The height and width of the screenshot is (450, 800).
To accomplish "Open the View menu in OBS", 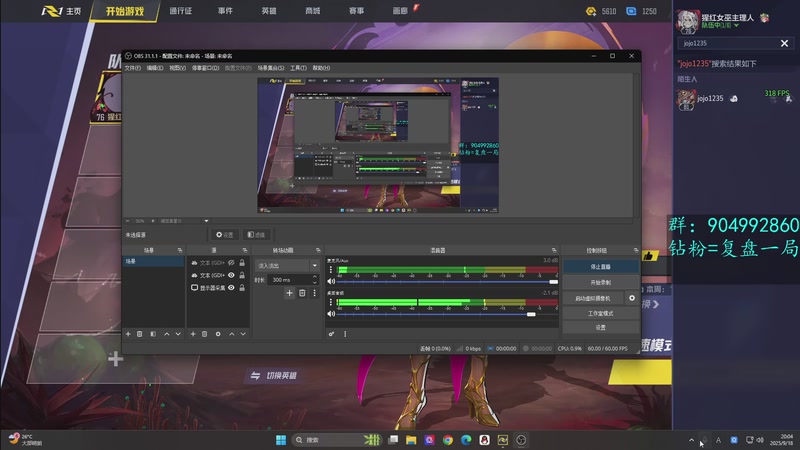I will coord(178,68).
